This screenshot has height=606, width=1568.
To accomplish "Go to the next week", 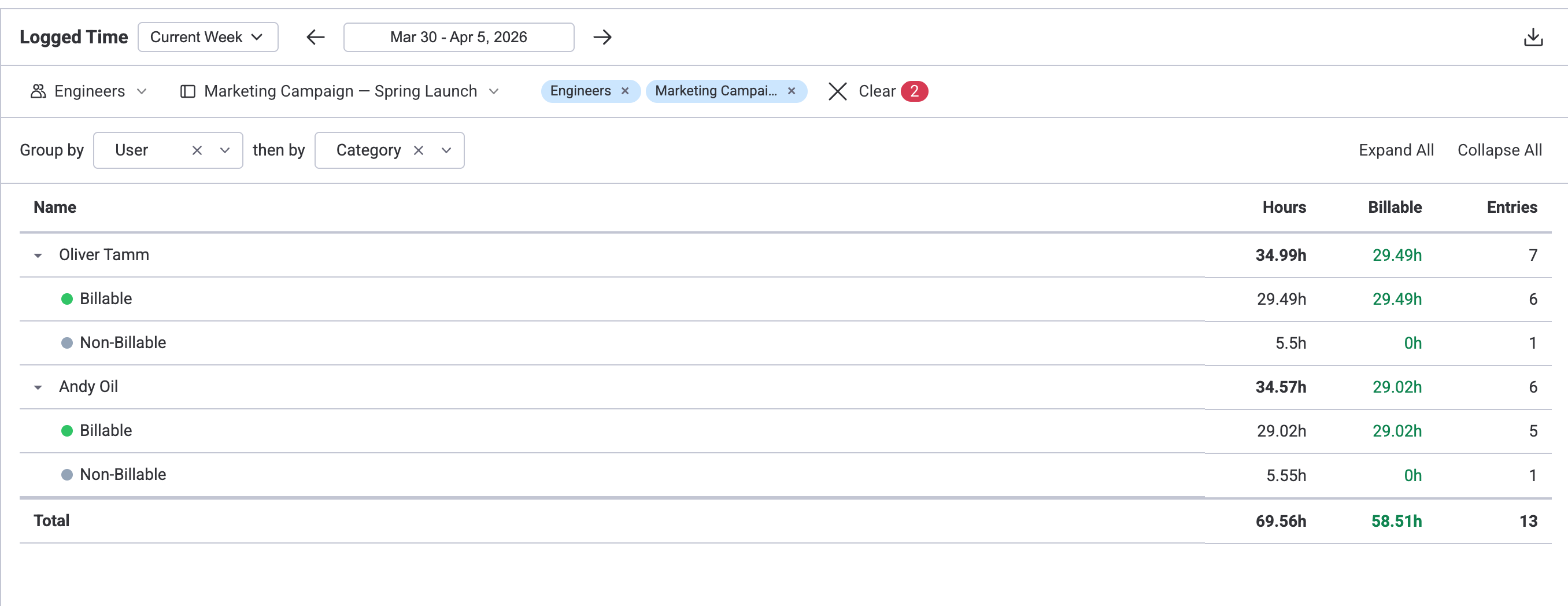I will 602,37.
